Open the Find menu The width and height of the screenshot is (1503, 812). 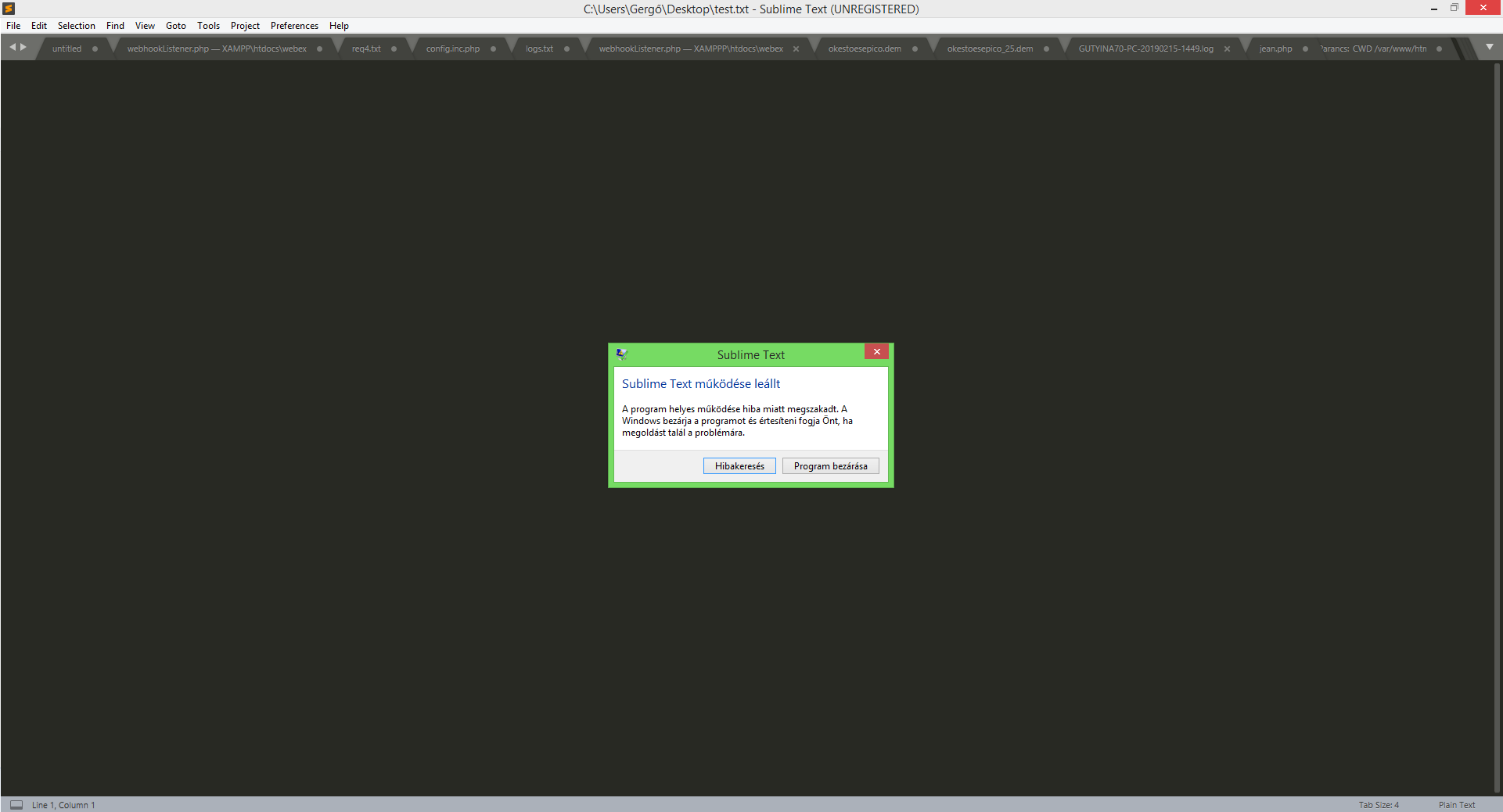point(115,26)
